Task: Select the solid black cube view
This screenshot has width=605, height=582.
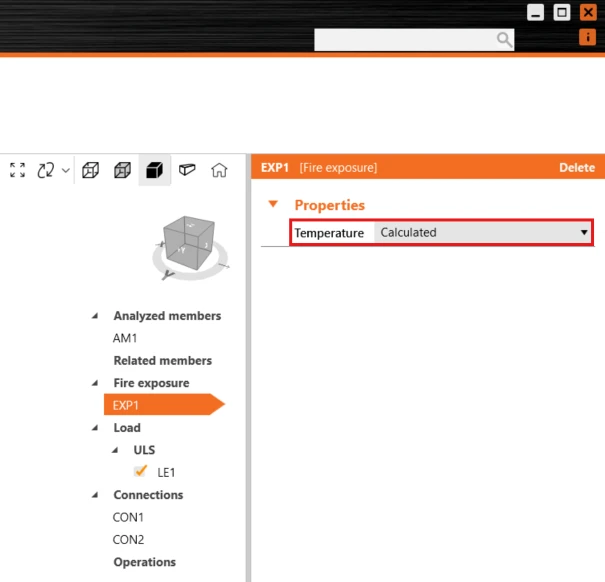Action: [155, 170]
